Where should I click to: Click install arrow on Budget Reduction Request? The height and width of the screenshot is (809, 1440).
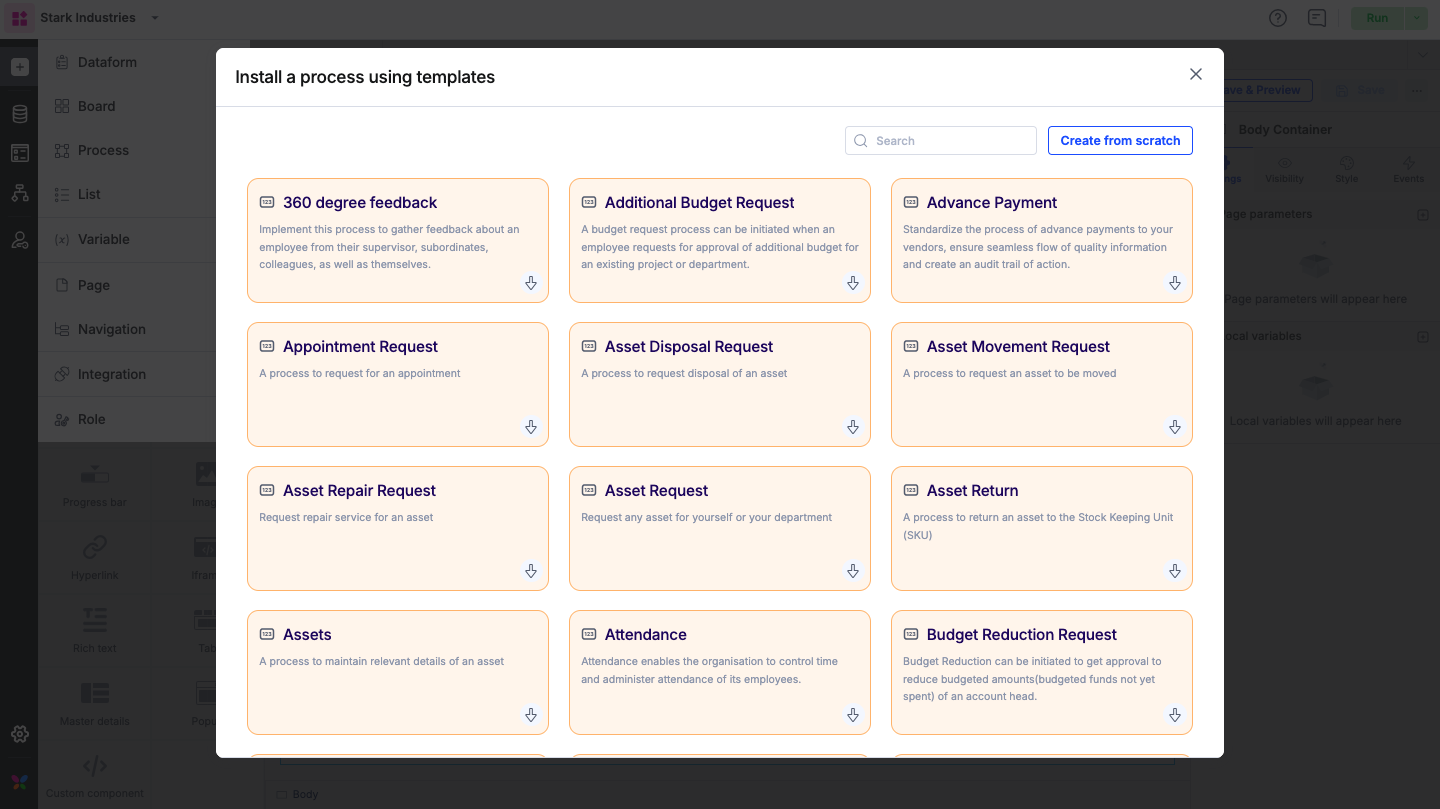[1175, 716]
